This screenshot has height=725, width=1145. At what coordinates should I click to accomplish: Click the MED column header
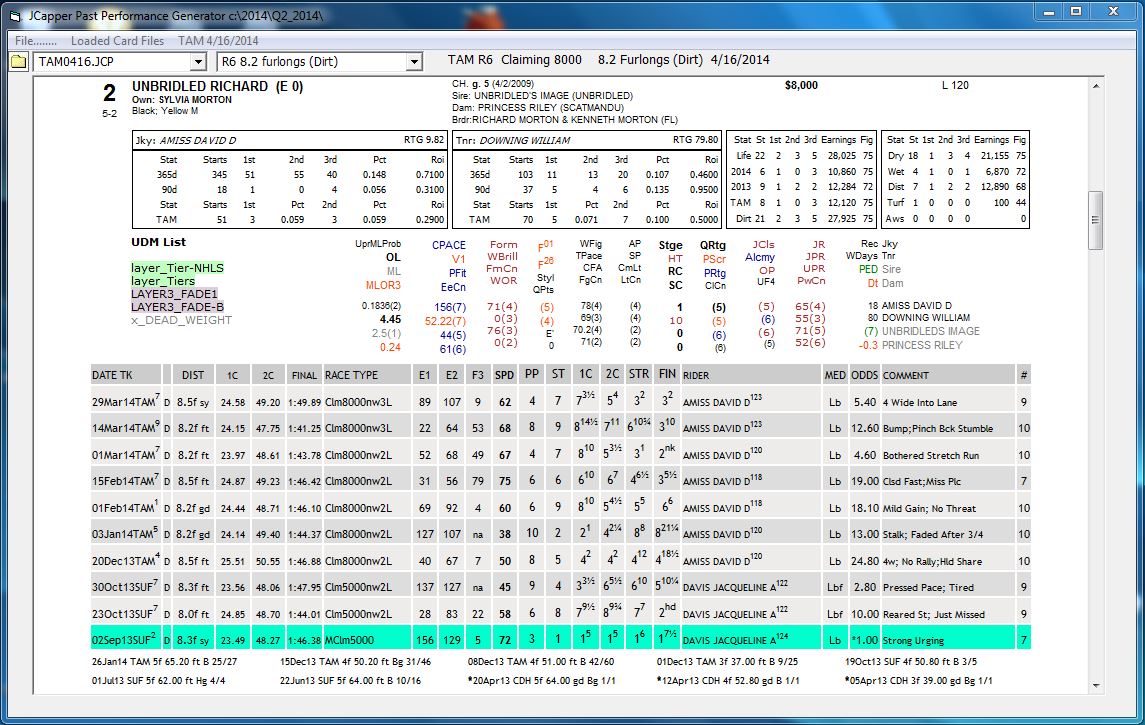point(835,375)
